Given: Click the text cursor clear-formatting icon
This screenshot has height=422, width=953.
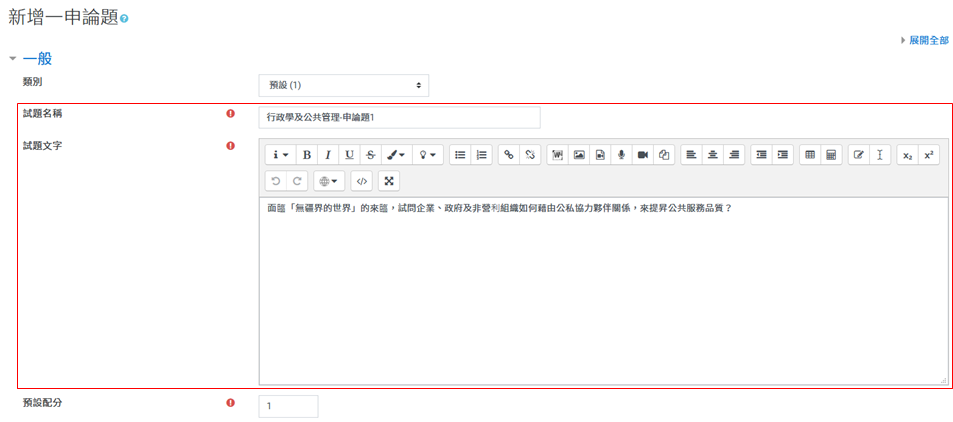Looking at the screenshot, I should click(x=879, y=155).
